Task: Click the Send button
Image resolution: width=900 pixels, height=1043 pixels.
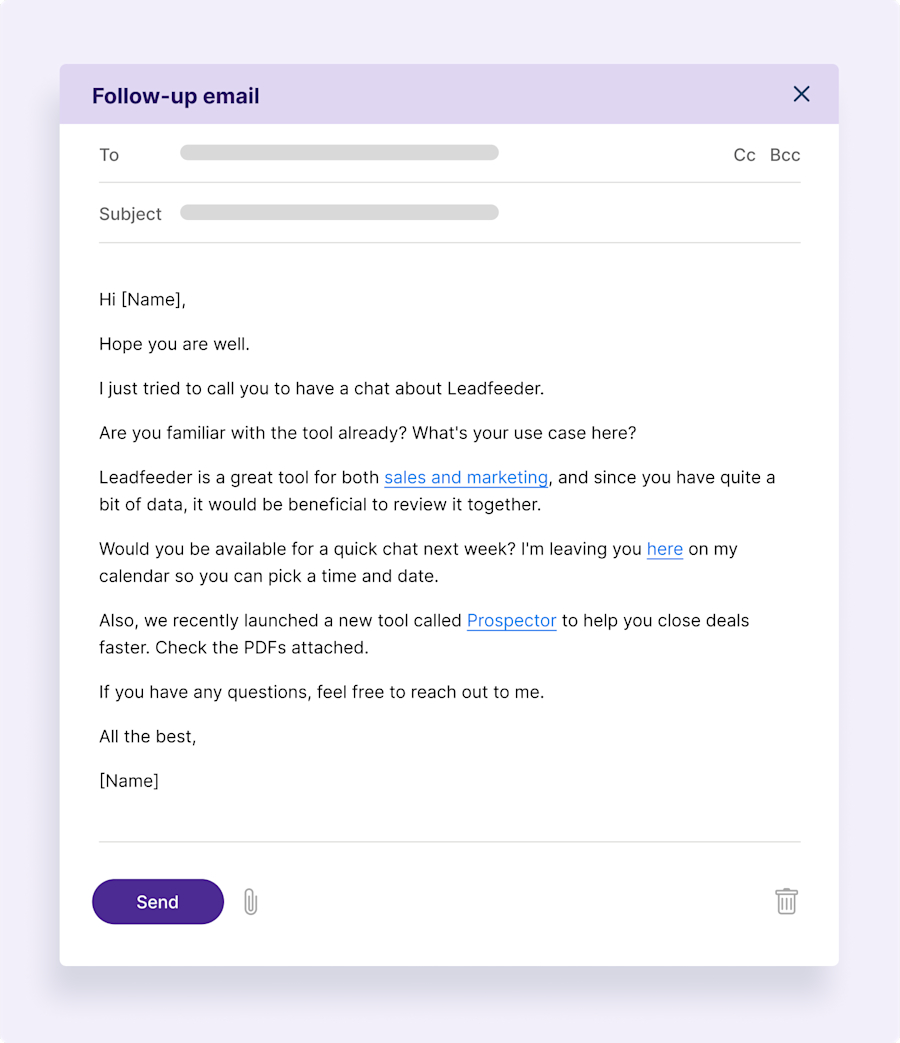Action: (157, 901)
